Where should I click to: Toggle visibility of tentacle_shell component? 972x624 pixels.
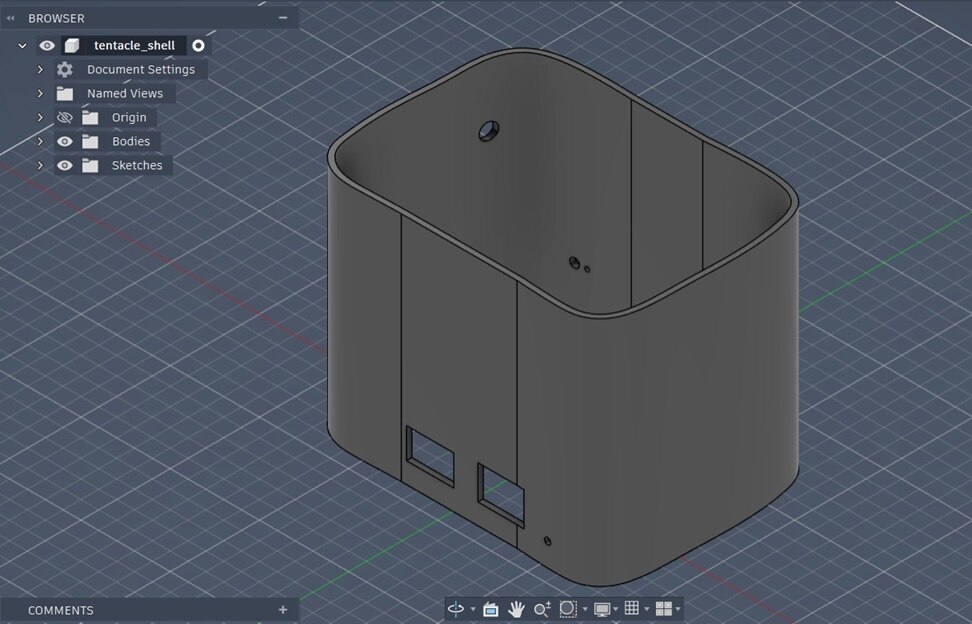(46, 46)
